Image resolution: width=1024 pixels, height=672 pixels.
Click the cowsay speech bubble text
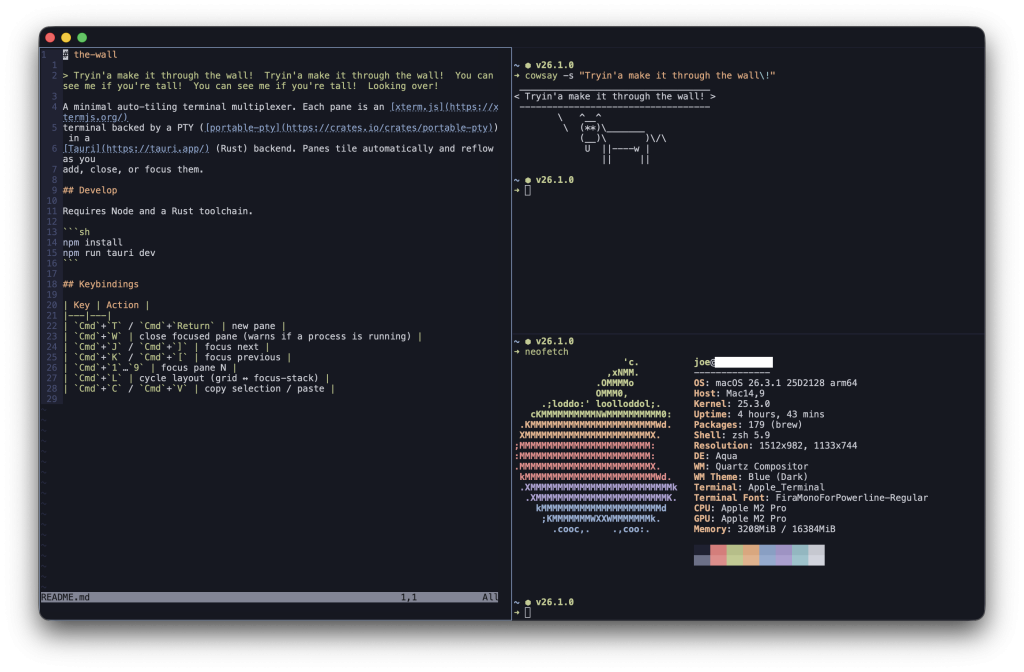tap(615, 97)
